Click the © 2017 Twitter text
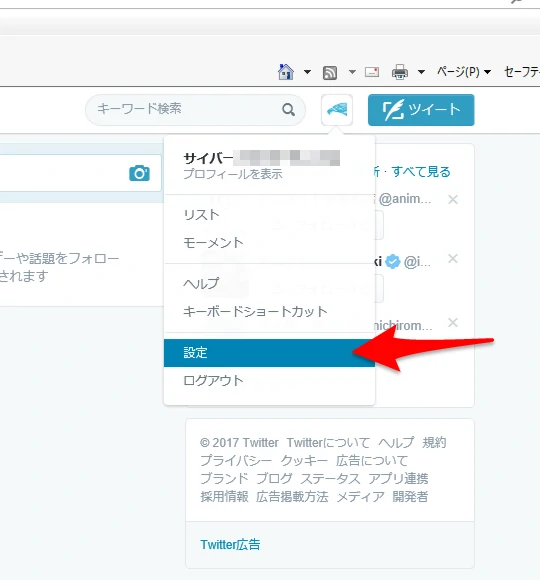Screen dimensions: 540x580 [239, 442]
